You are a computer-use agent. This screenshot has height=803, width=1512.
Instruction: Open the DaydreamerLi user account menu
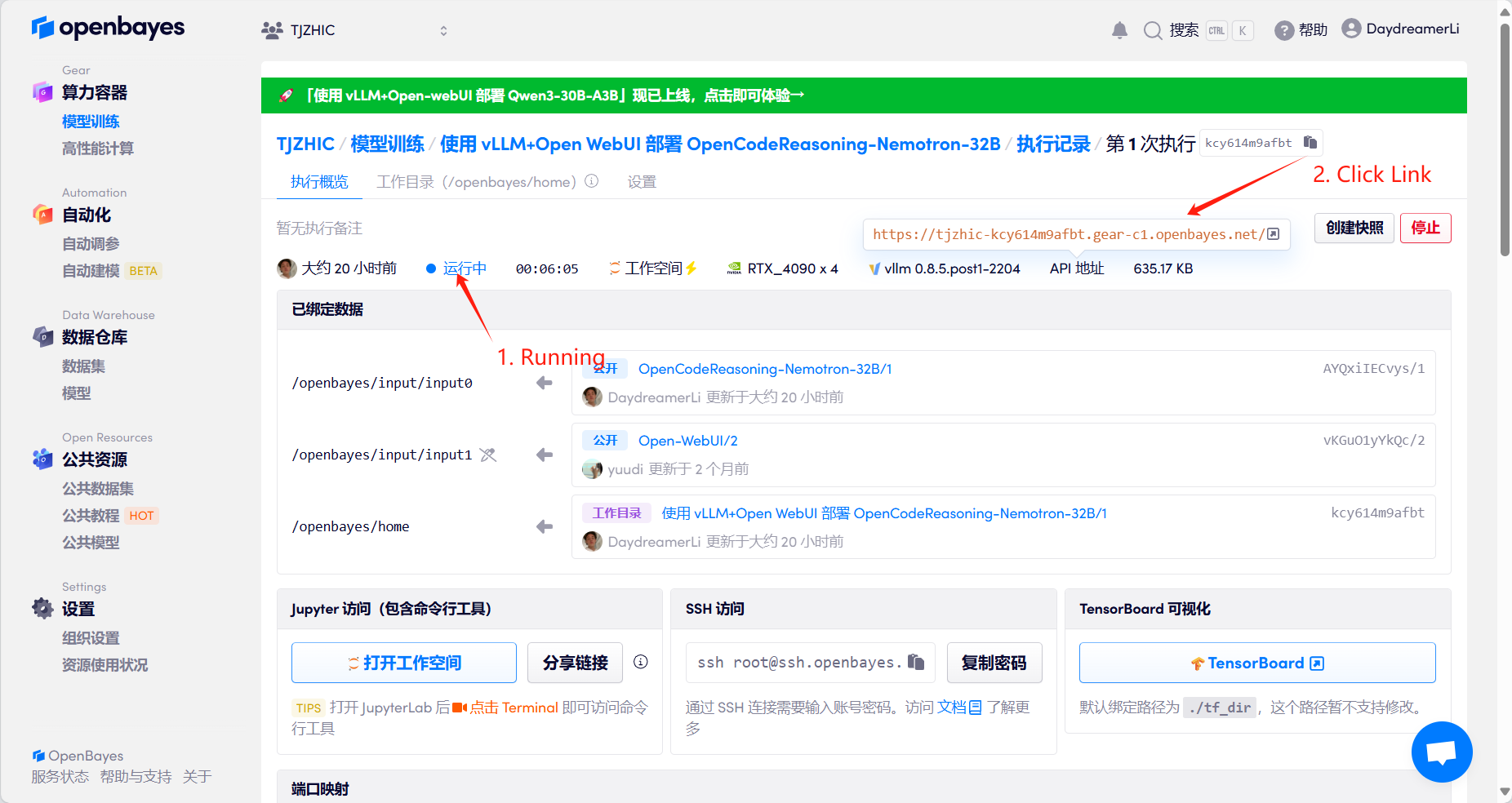click(1400, 29)
